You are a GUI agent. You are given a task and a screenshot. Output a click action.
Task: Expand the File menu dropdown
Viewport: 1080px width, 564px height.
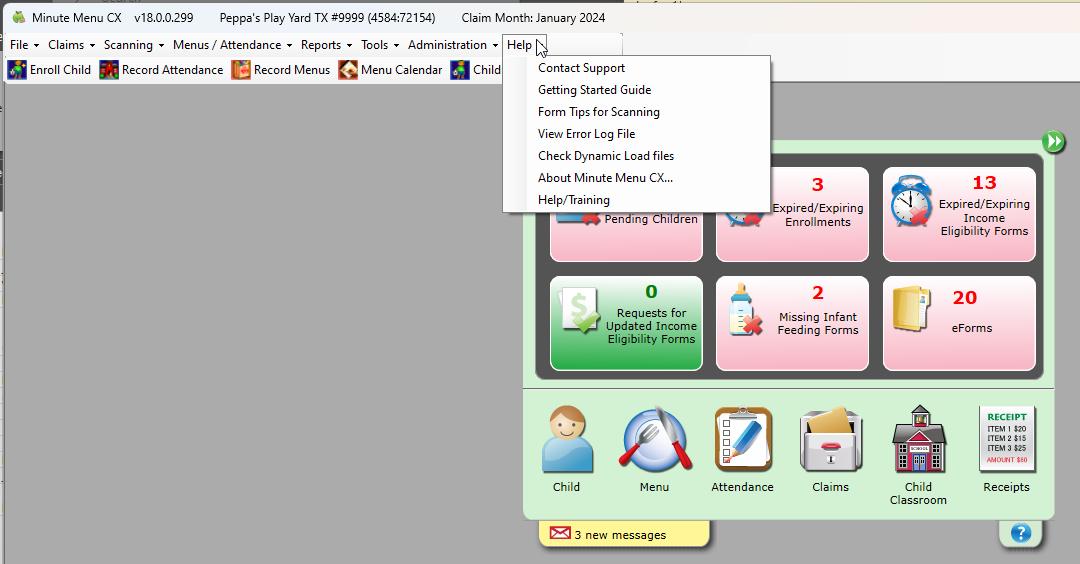click(x=24, y=45)
